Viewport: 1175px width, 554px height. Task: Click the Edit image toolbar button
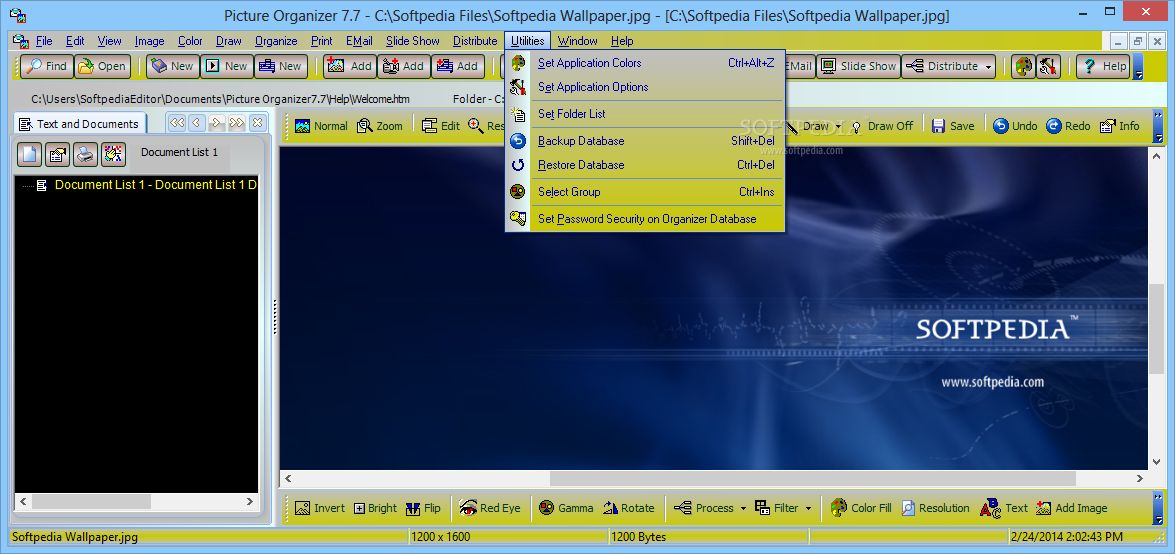[x=441, y=126]
